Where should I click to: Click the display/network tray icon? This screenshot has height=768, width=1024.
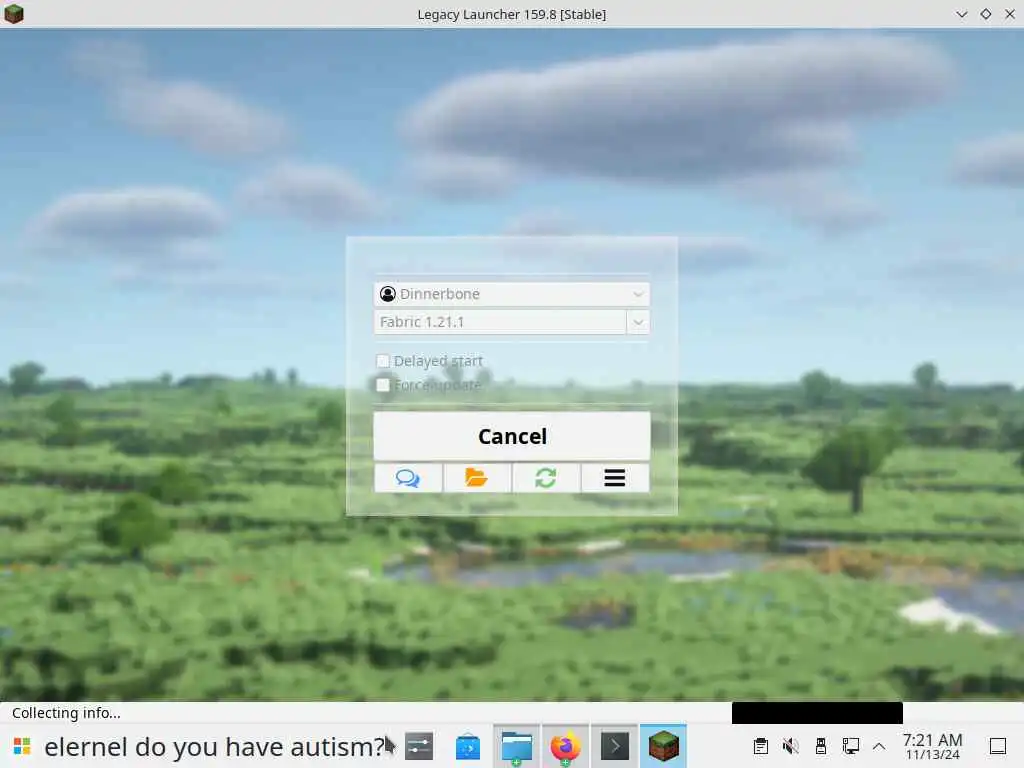850,746
